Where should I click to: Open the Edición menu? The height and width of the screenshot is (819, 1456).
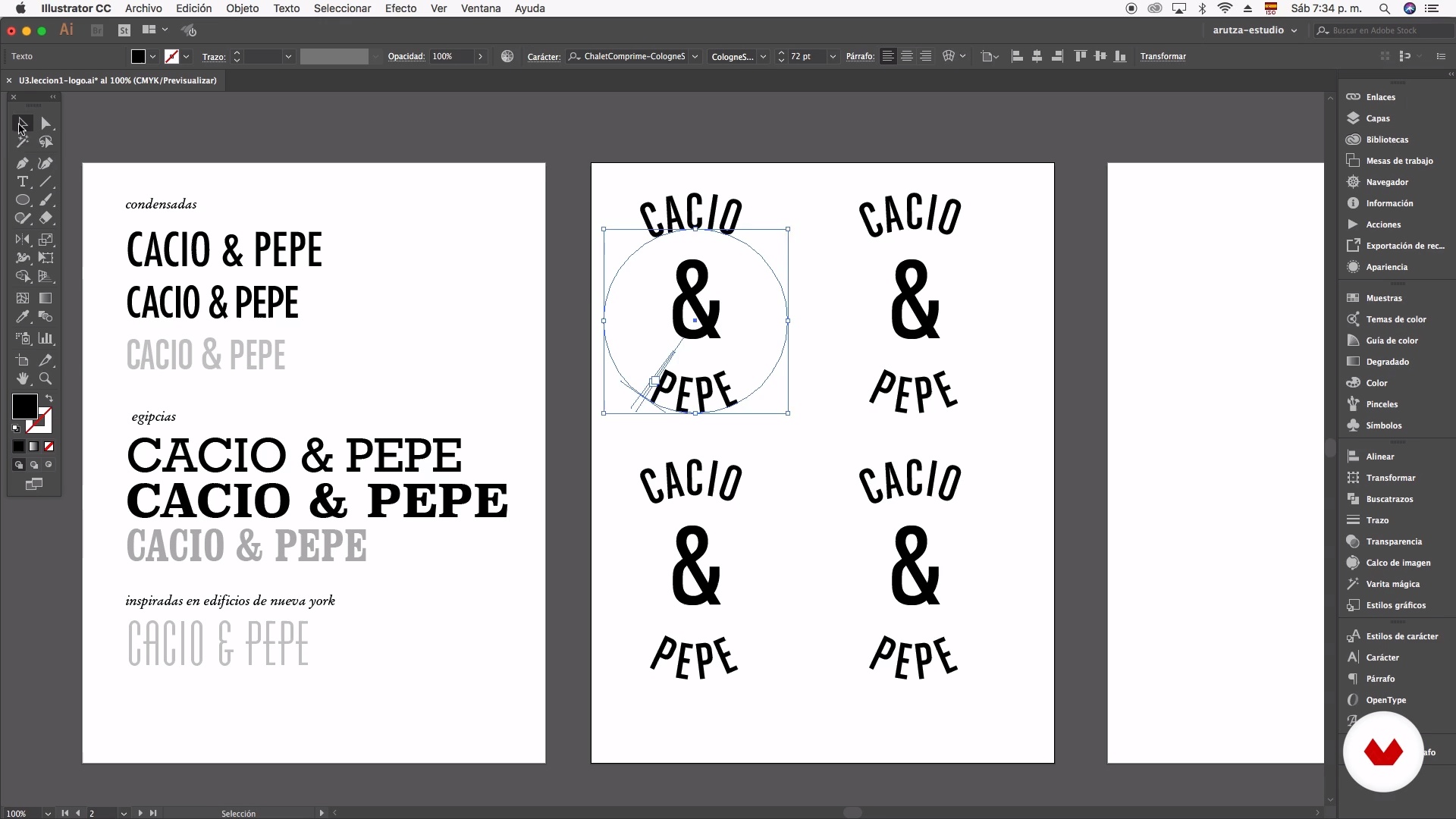(x=194, y=8)
